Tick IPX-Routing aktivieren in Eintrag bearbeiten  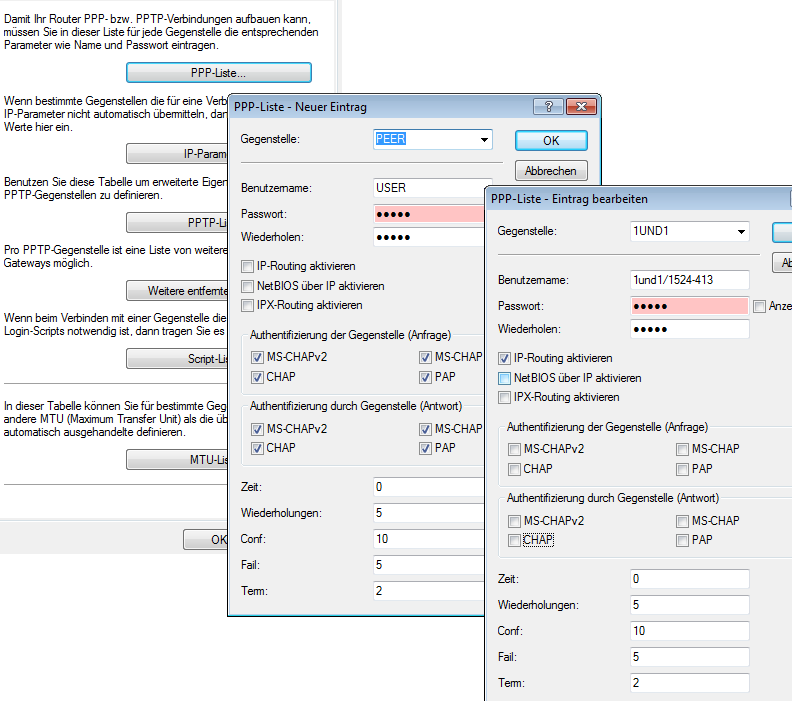tap(504, 398)
